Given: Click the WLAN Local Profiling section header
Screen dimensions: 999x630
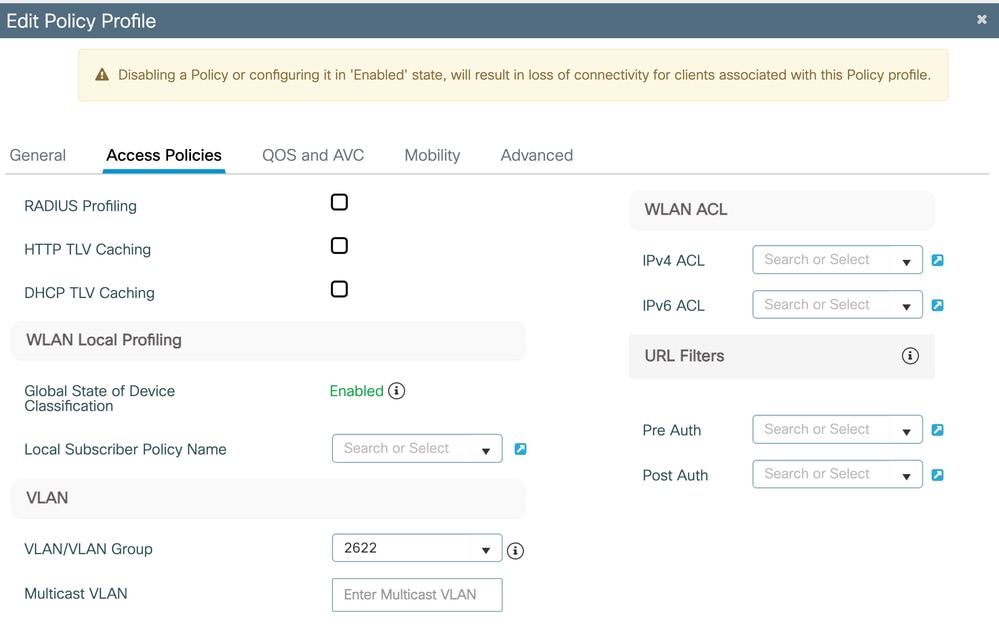Looking at the screenshot, I should coord(268,340).
